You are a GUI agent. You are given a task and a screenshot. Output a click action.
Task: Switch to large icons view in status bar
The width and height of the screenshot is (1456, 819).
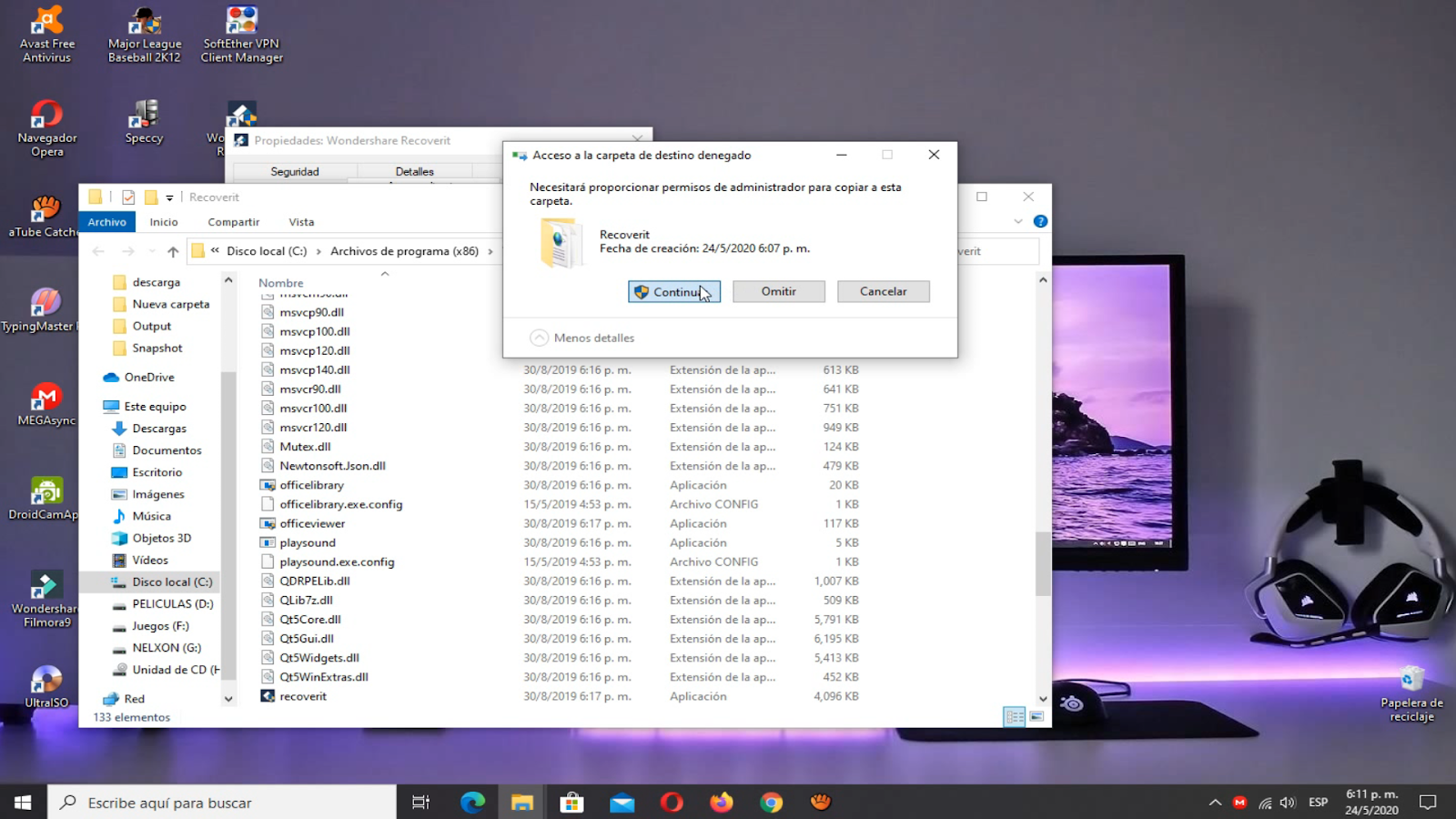(x=1036, y=717)
